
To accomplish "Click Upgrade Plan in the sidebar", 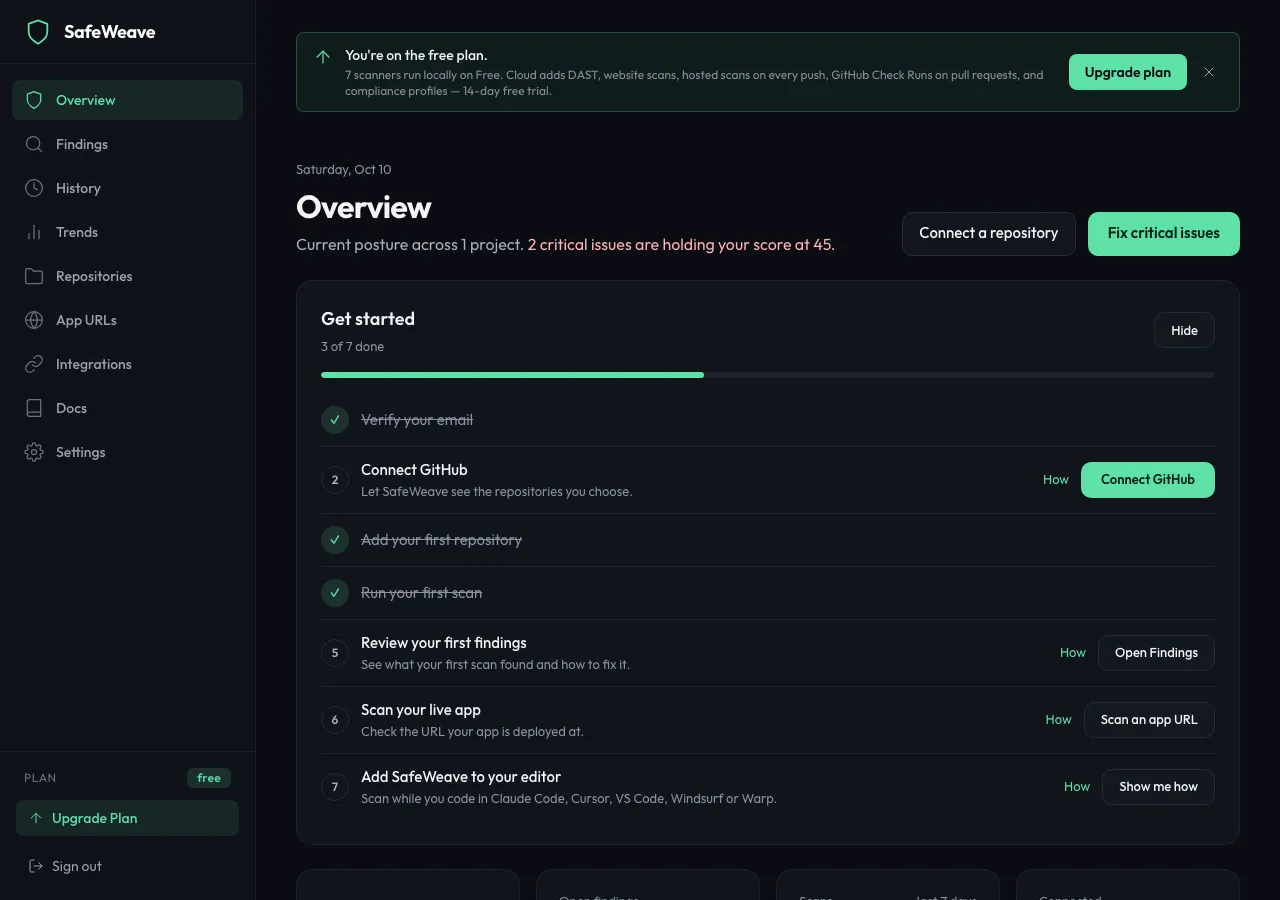I will [x=127, y=818].
